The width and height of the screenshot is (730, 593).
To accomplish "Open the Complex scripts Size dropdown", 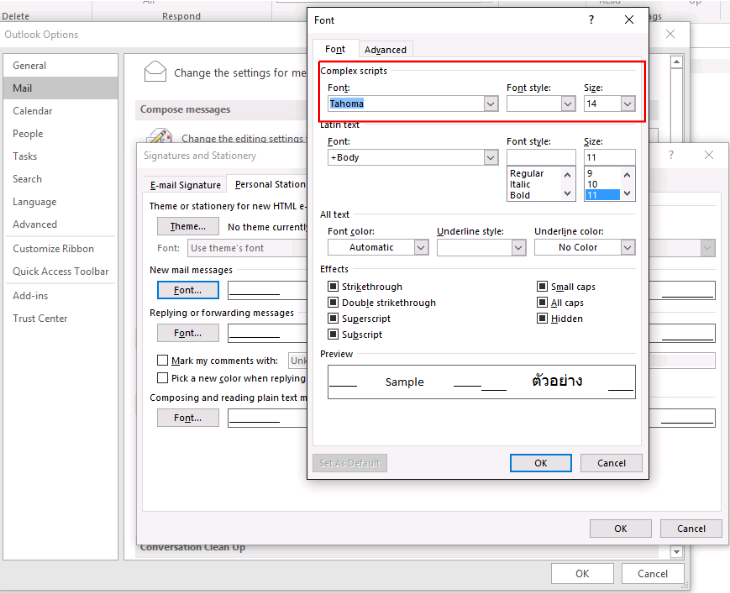I will [x=627, y=104].
